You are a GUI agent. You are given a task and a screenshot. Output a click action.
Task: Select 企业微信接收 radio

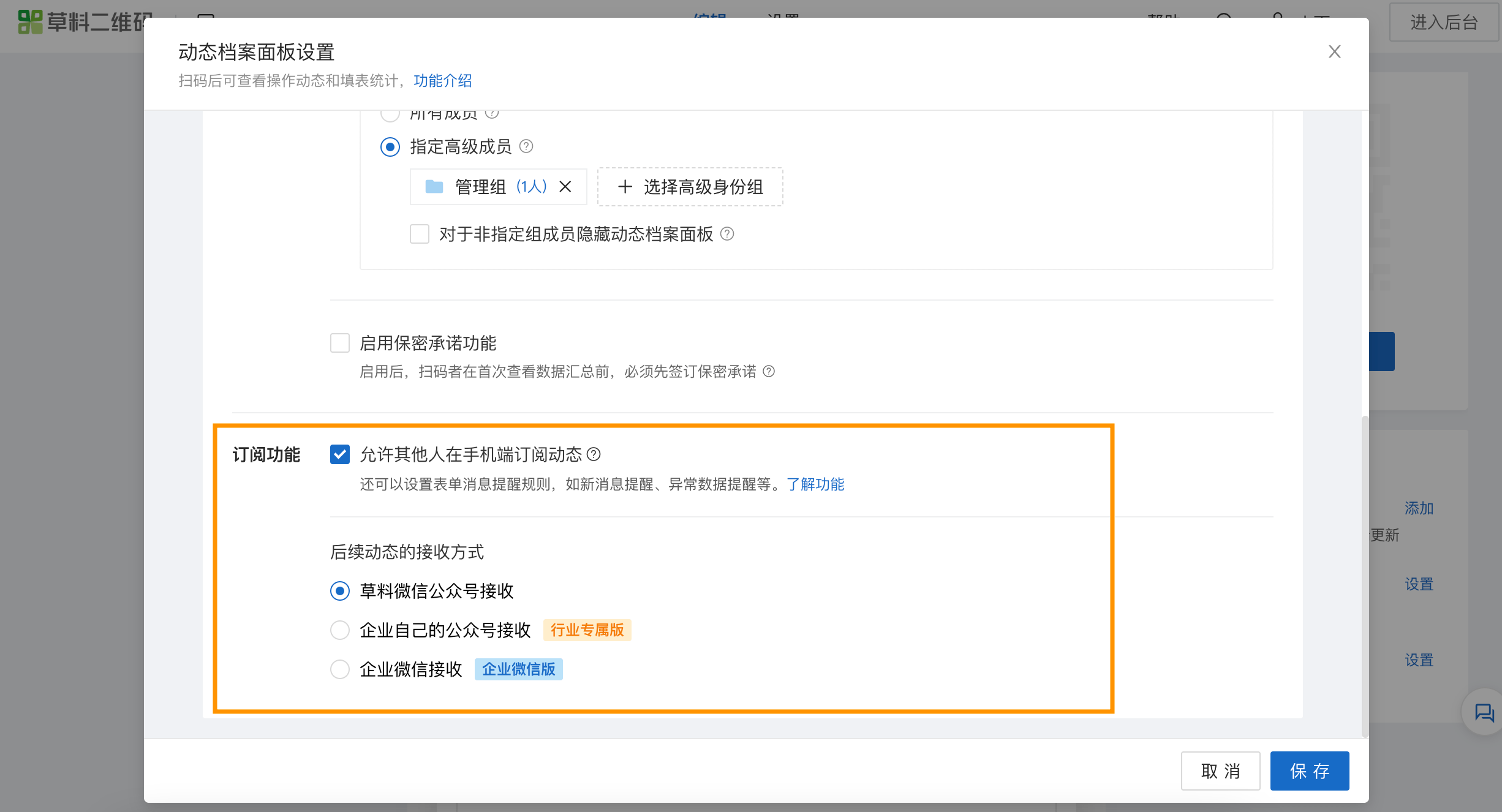tap(340, 669)
